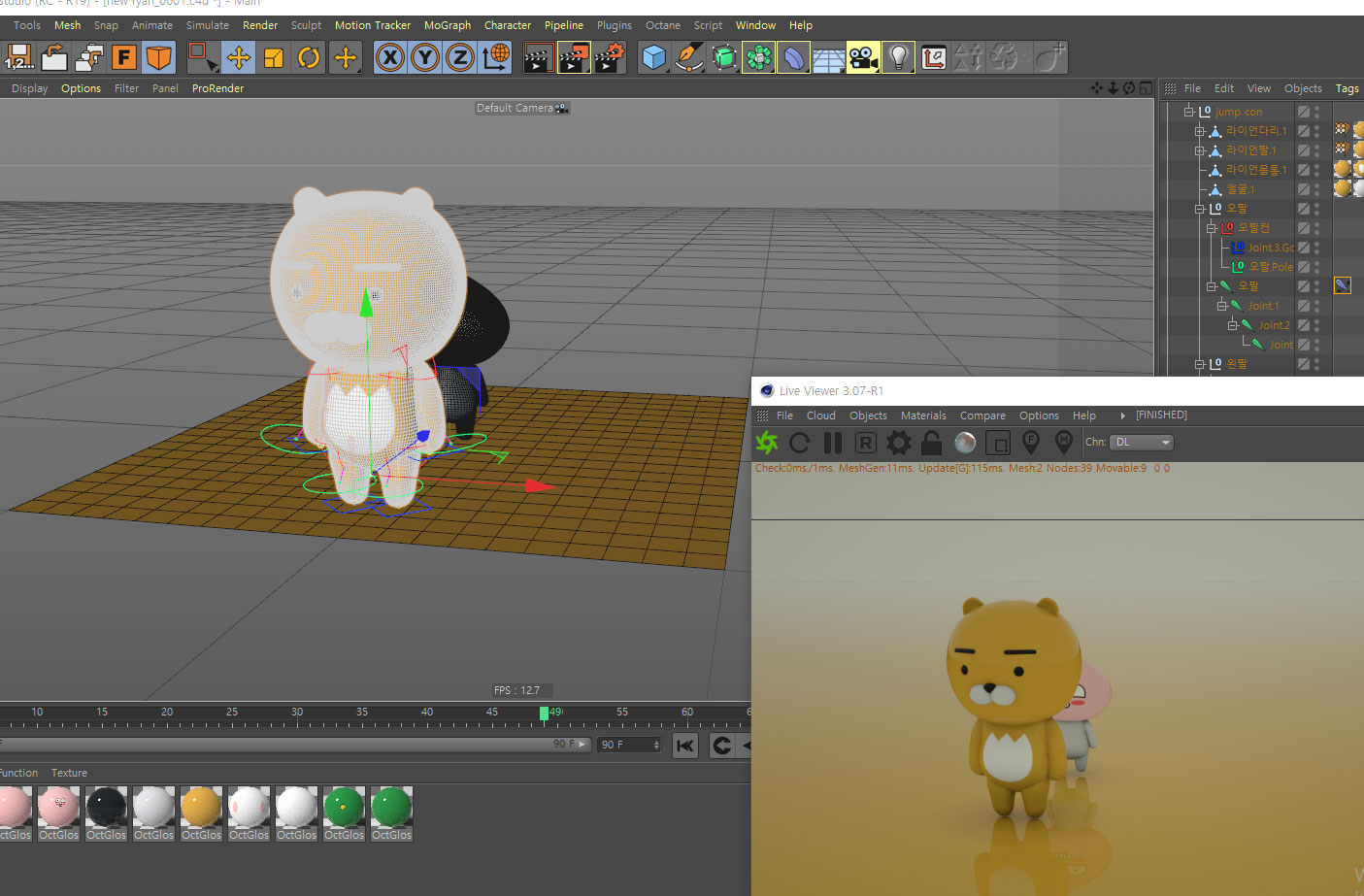The height and width of the screenshot is (896, 1364).
Task: Toggle clay mode sphere in Live Viewer
Action: 965,443
